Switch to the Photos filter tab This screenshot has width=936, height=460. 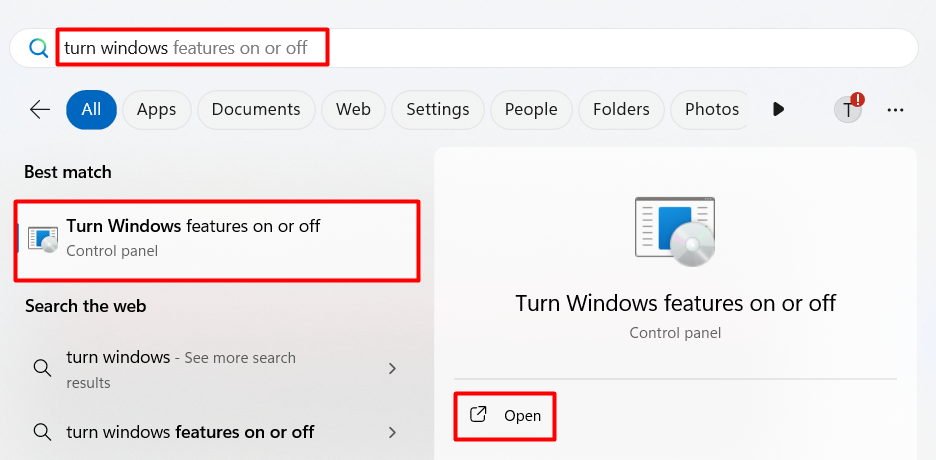709,110
